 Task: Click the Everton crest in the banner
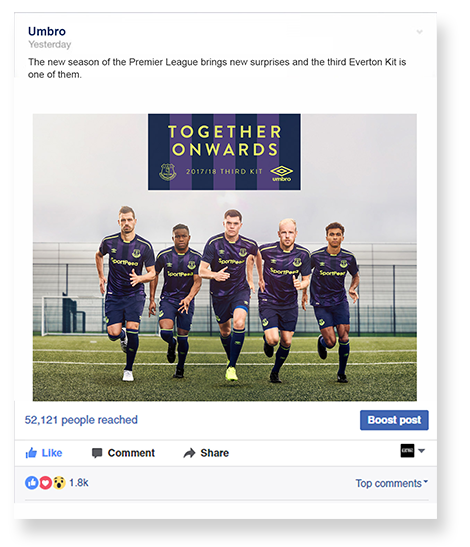click(167, 172)
